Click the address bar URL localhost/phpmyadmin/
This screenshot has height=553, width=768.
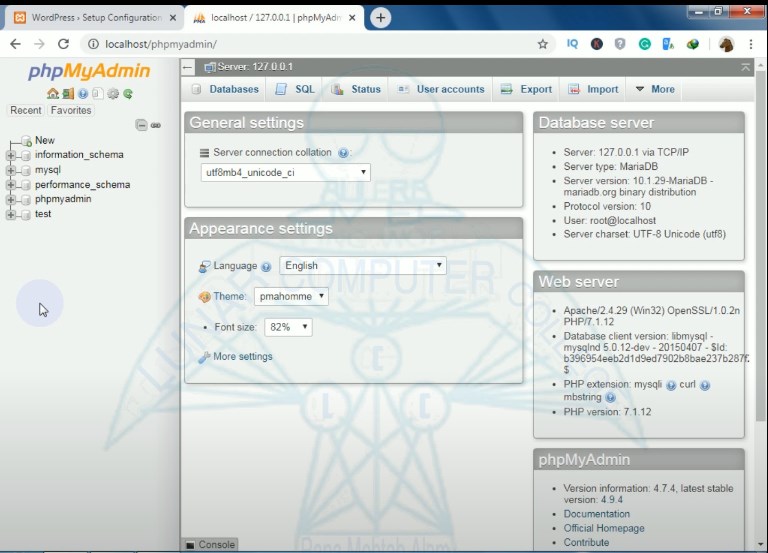(161, 44)
